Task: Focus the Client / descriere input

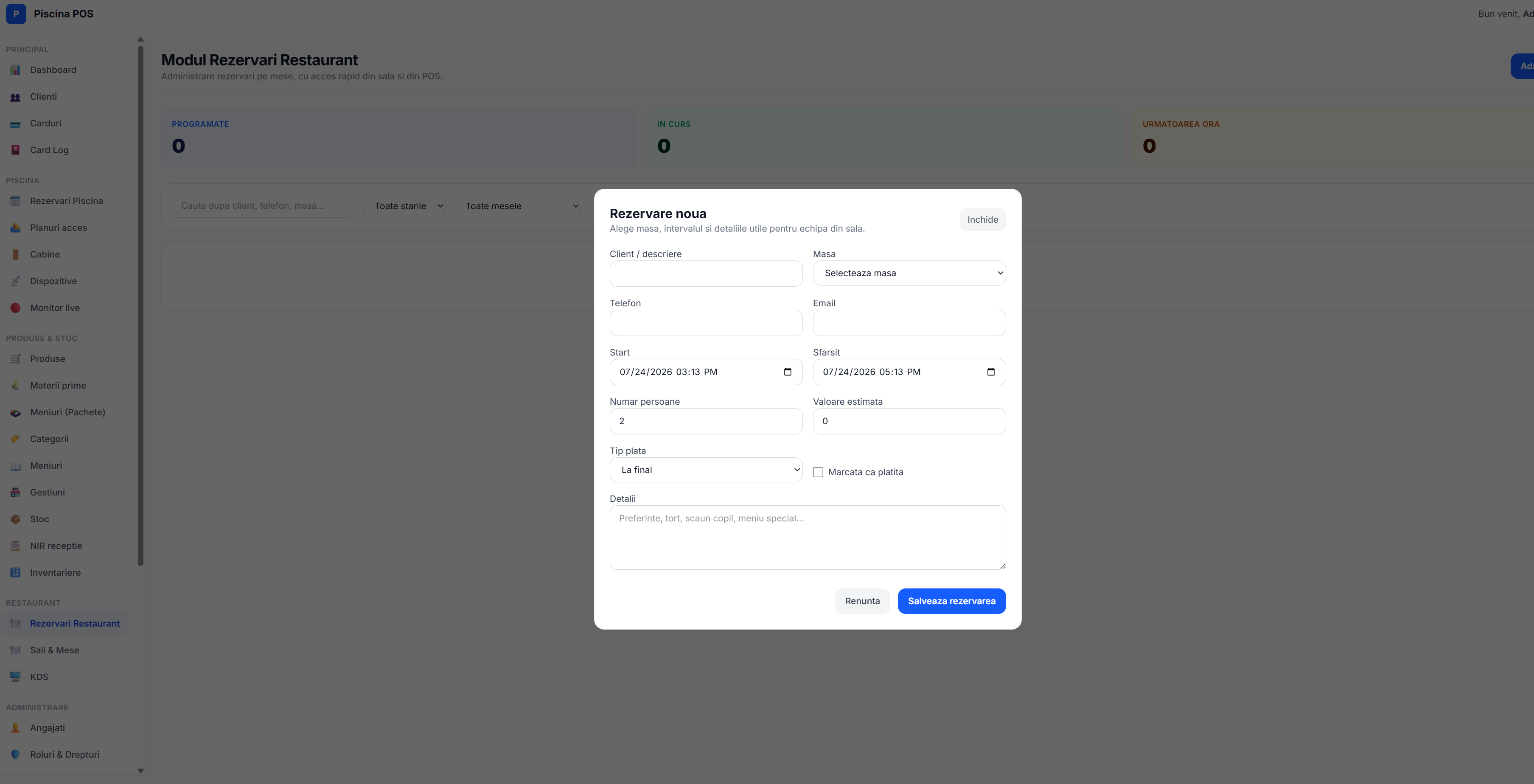Action: click(706, 274)
